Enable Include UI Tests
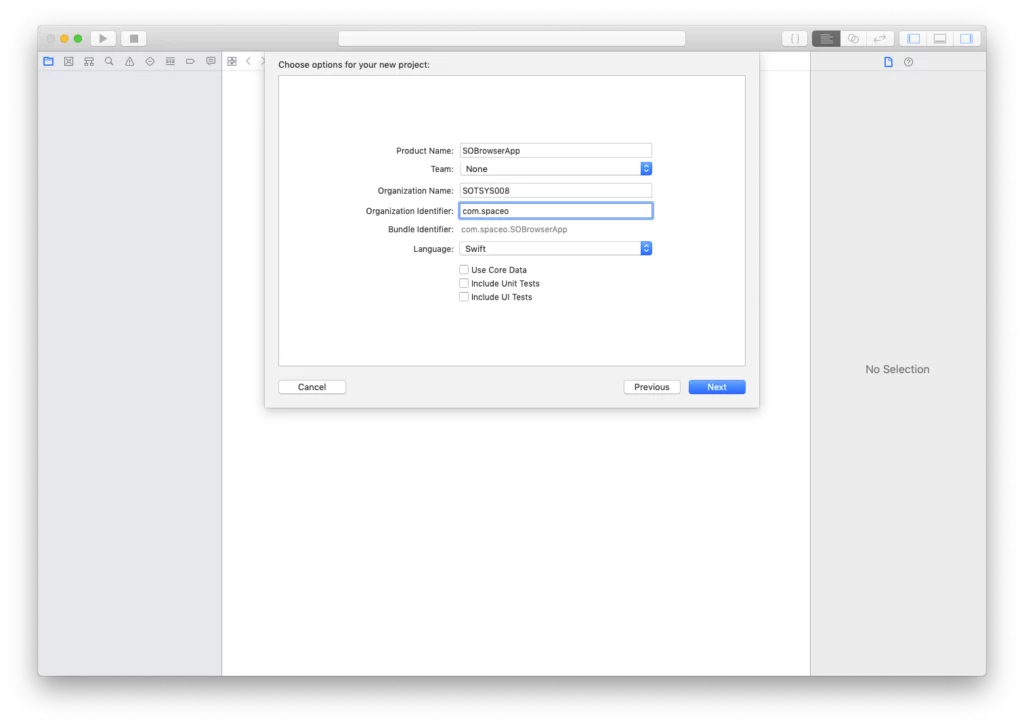The width and height of the screenshot is (1024, 726). point(464,296)
